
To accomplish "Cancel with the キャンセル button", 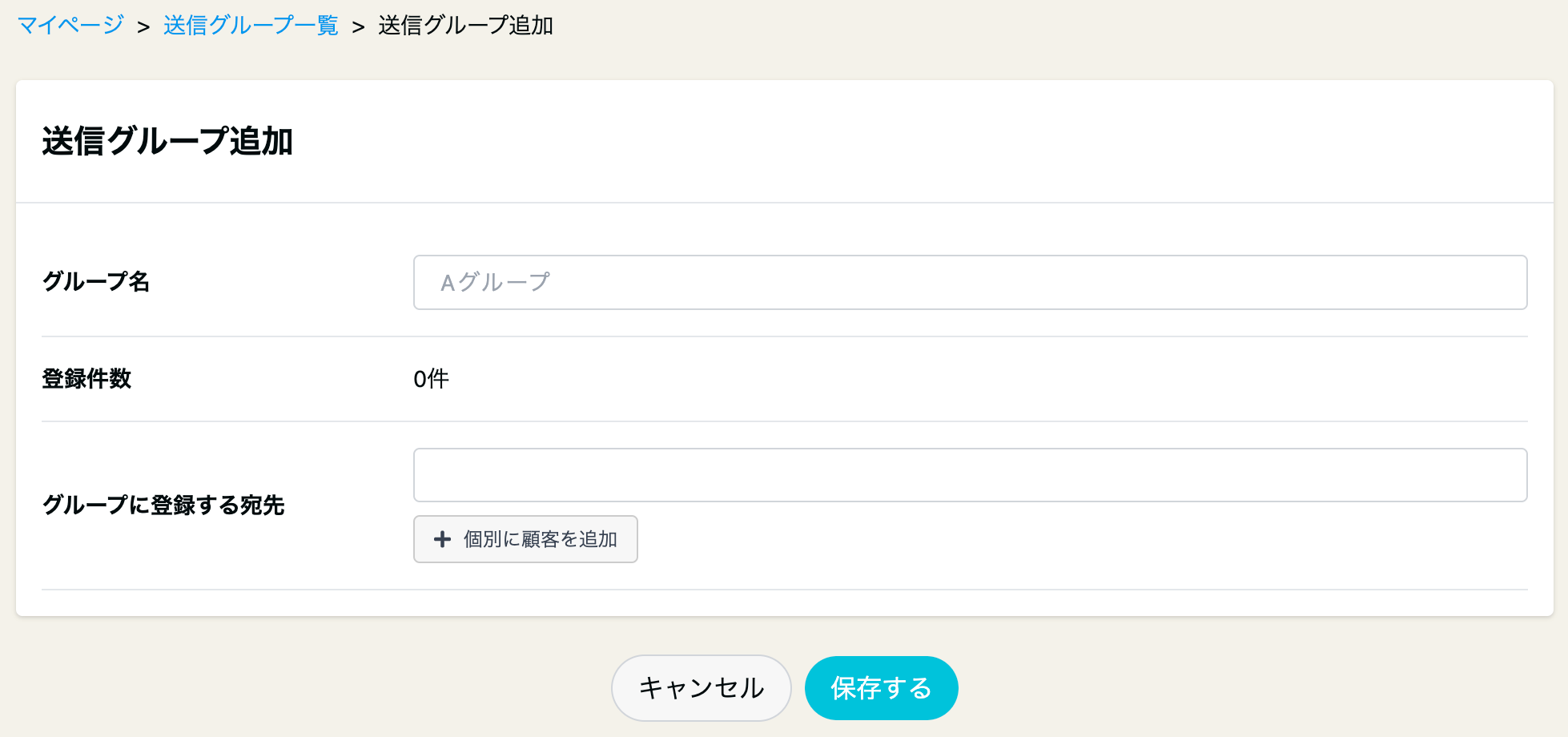I will tap(702, 688).
